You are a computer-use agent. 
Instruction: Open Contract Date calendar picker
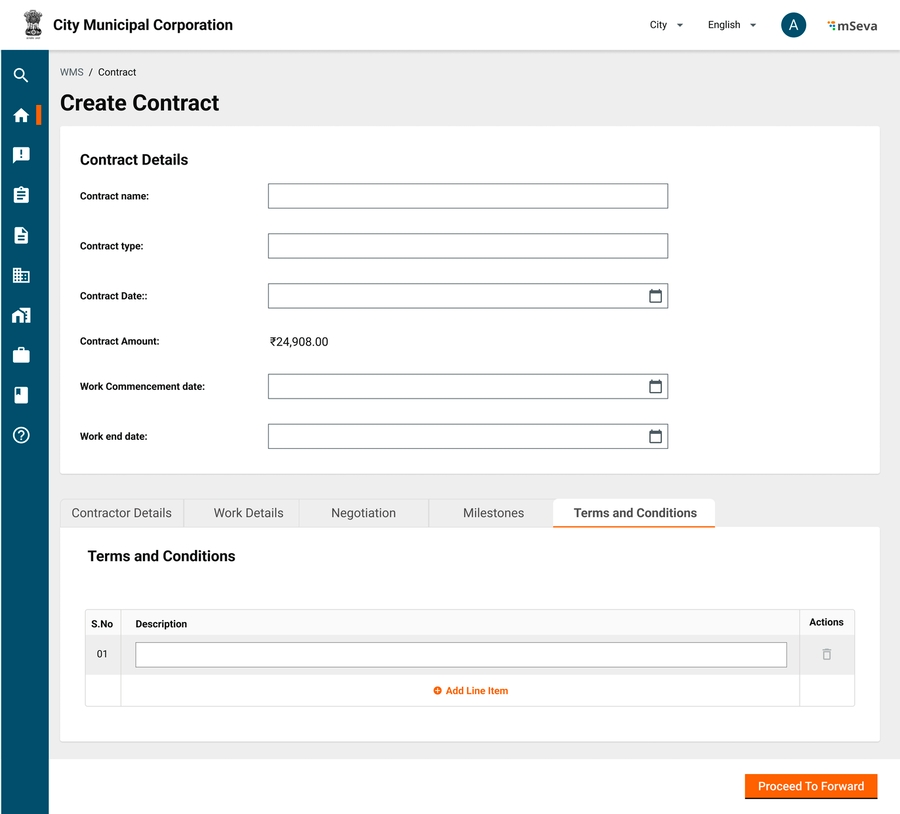click(655, 296)
